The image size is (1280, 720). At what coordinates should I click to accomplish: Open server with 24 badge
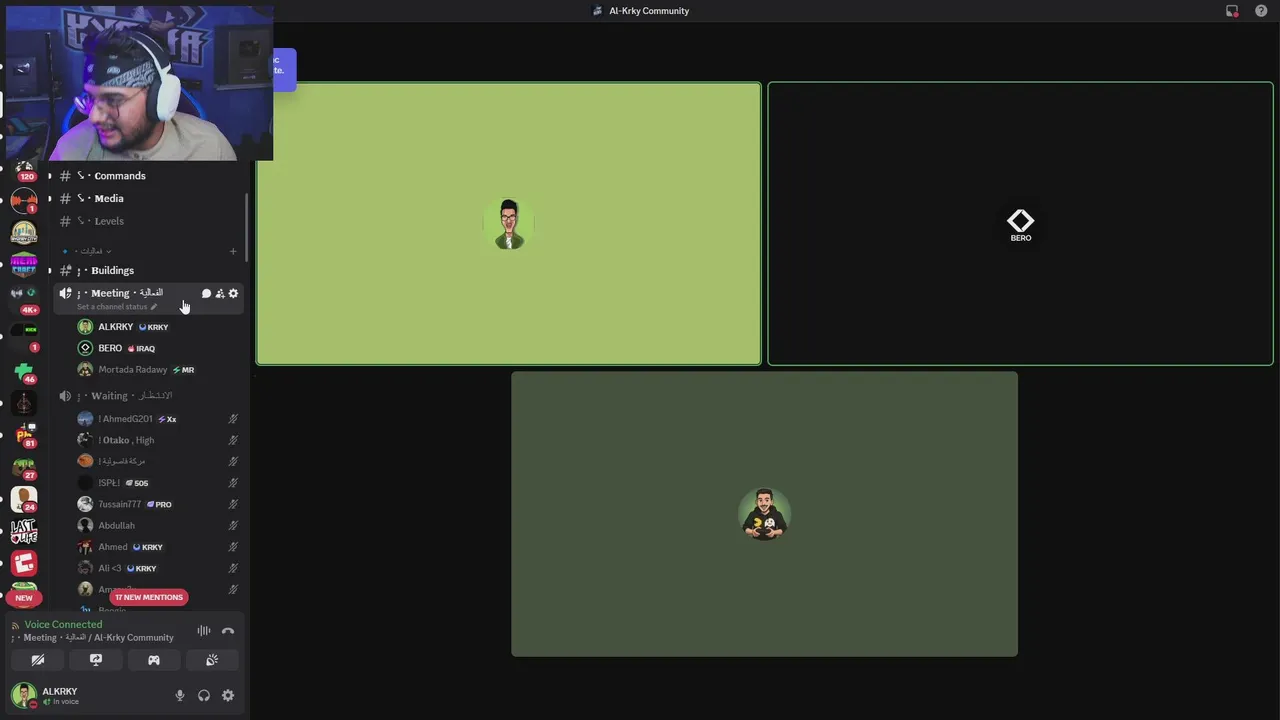24,499
